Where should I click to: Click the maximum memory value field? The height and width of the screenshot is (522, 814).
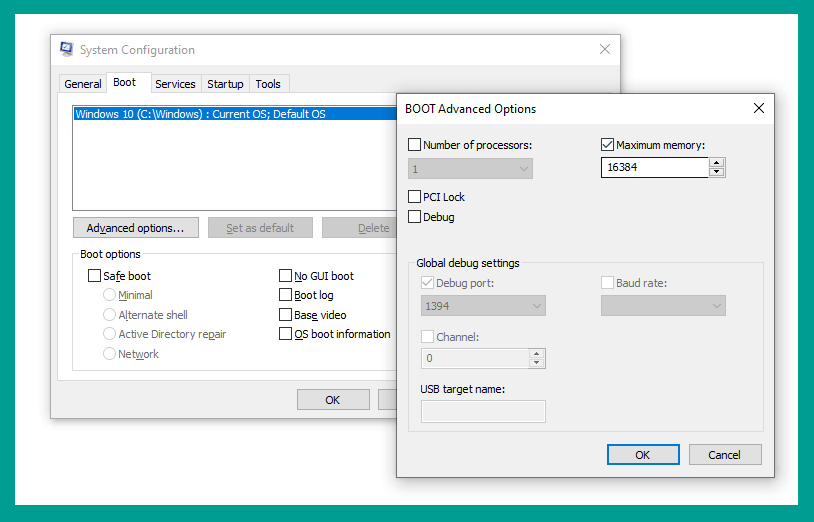[655, 167]
